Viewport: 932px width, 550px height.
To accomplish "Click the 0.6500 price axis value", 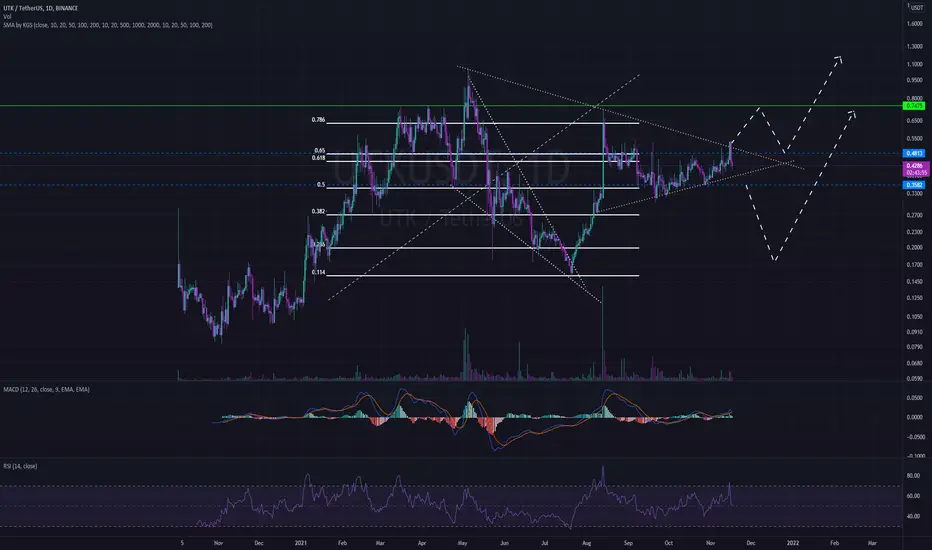I will [915, 121].
